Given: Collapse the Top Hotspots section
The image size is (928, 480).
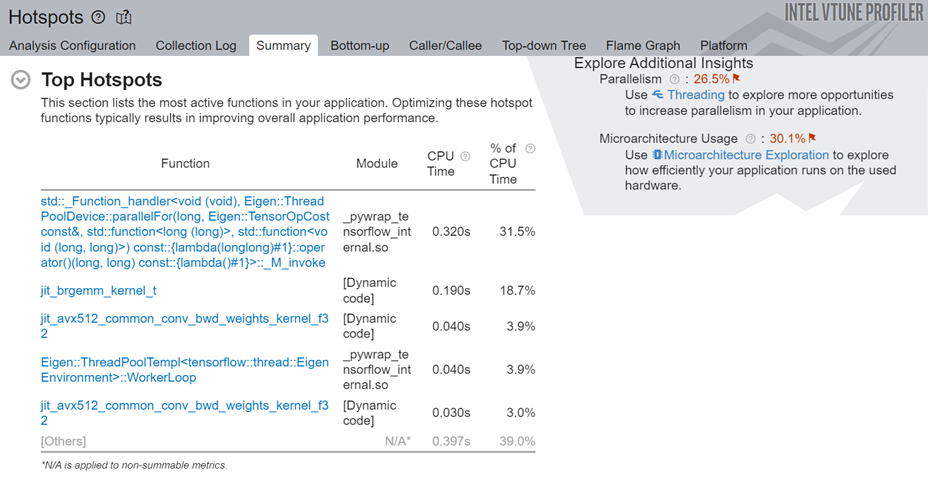Looking at the screenshot, I should [20, 80].
